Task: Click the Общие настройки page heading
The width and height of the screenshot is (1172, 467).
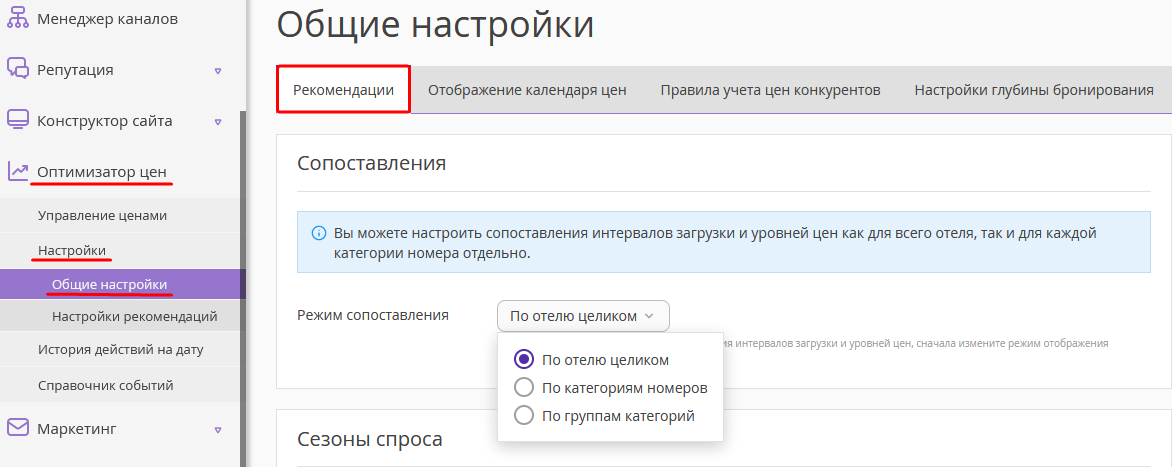Action: (435, 24)
